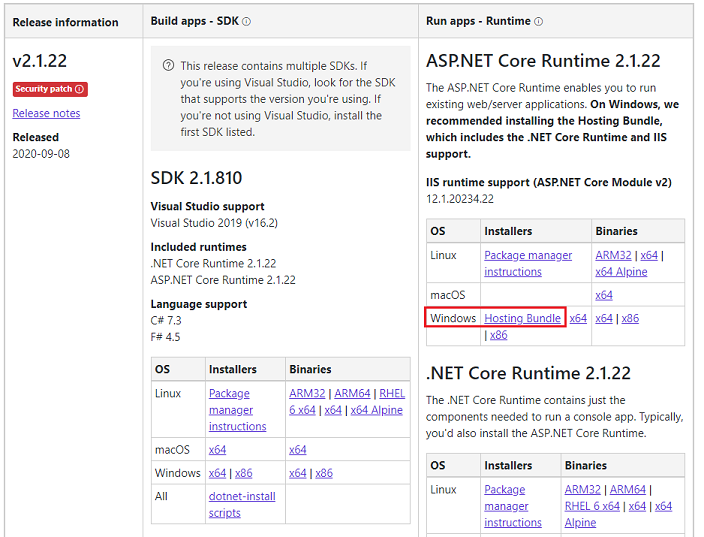Download ASP.NET Core Runtime Windows x64 installer
This screenshot has height=537, width=704.
[578, 318]
